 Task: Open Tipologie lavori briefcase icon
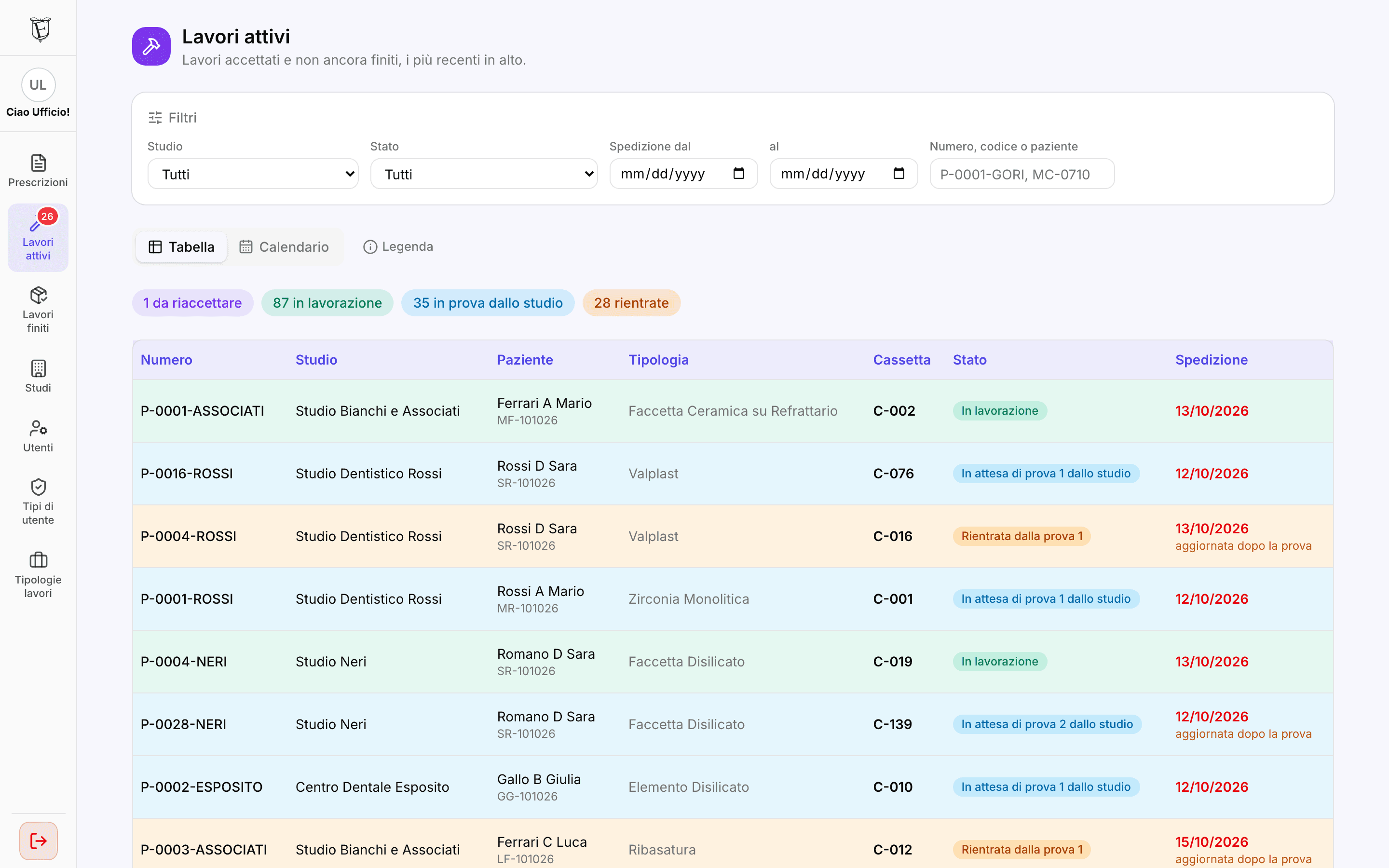38,560
